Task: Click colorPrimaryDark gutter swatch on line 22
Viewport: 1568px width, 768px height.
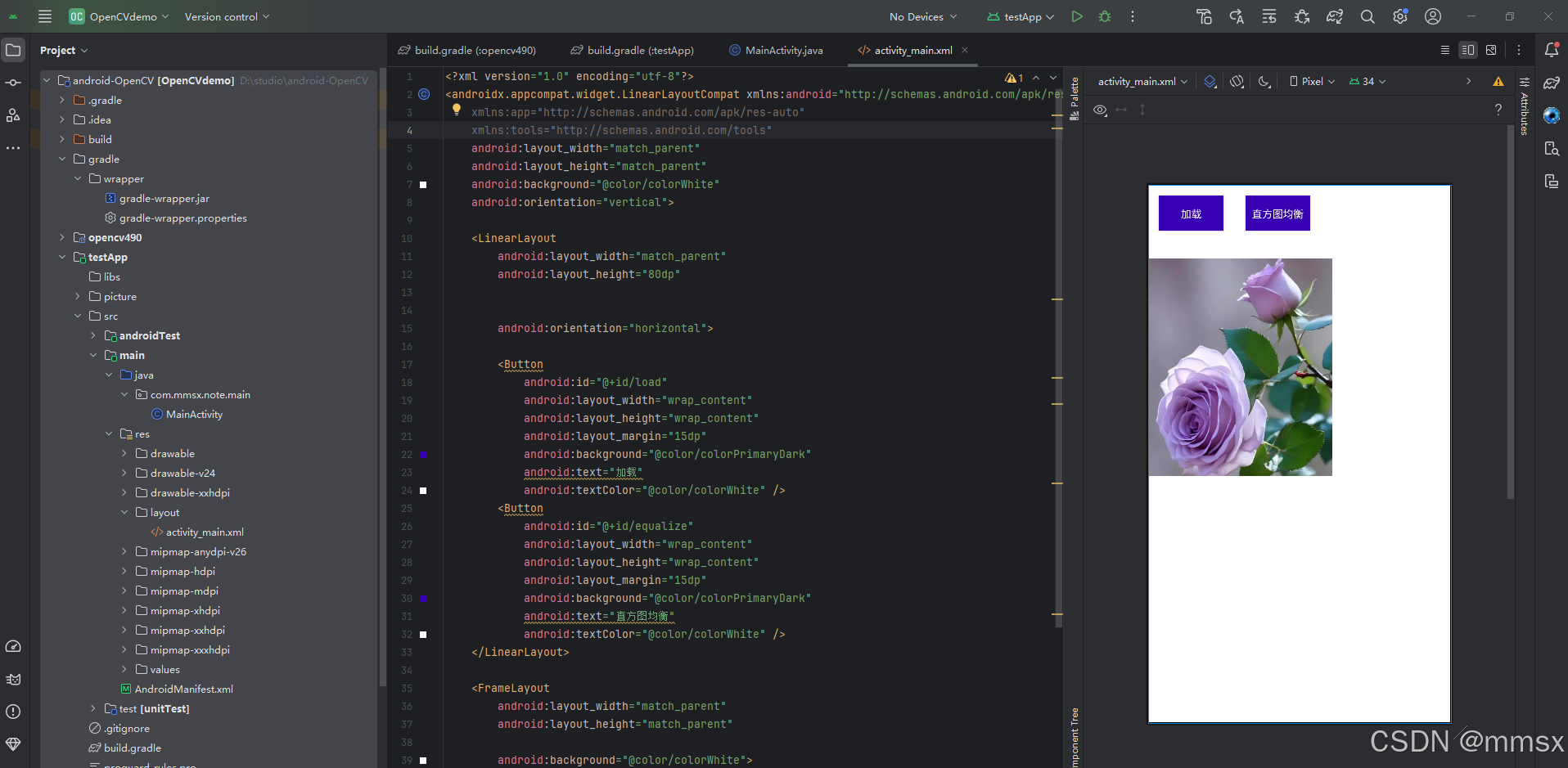Action: (x=423, y=454)
